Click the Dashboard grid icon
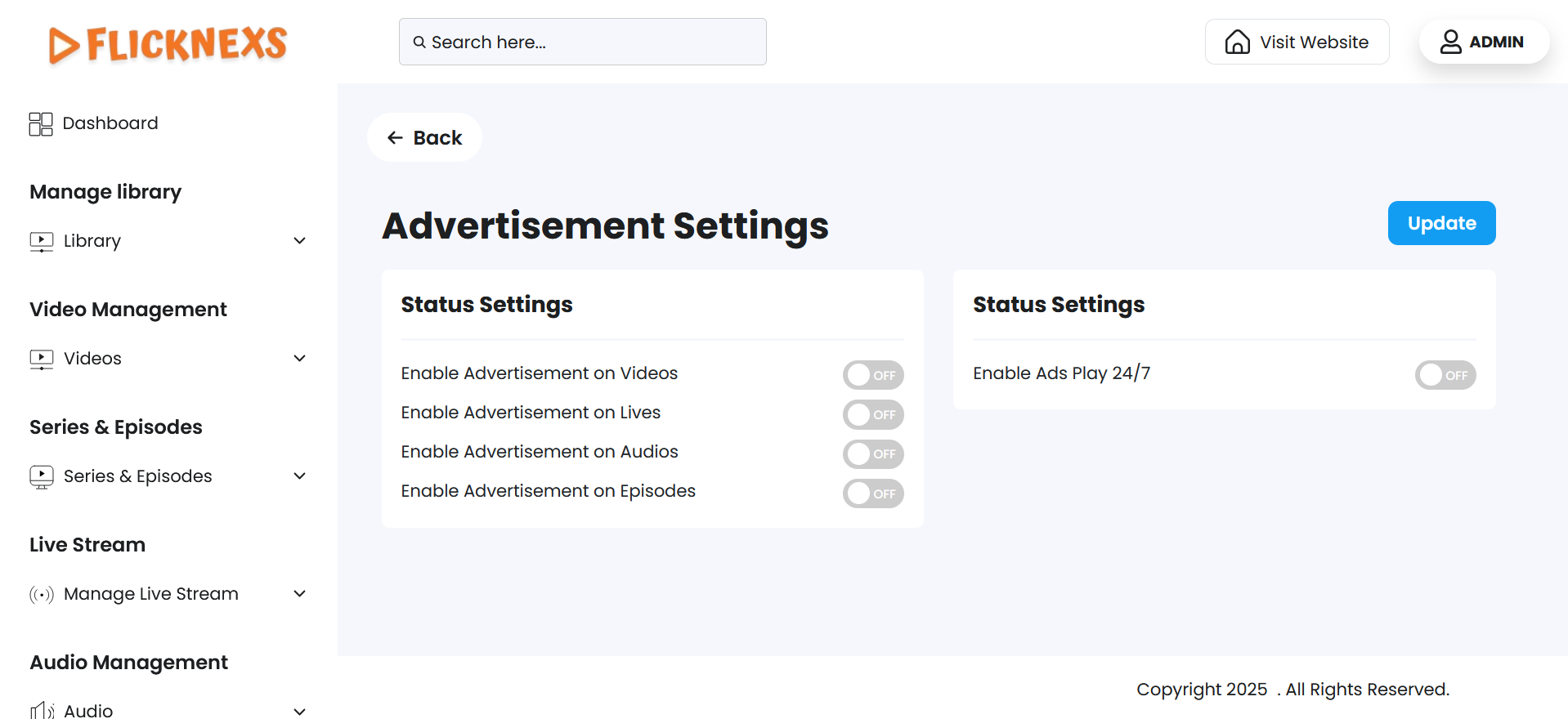1568x719 pixels. click(41, 124)
